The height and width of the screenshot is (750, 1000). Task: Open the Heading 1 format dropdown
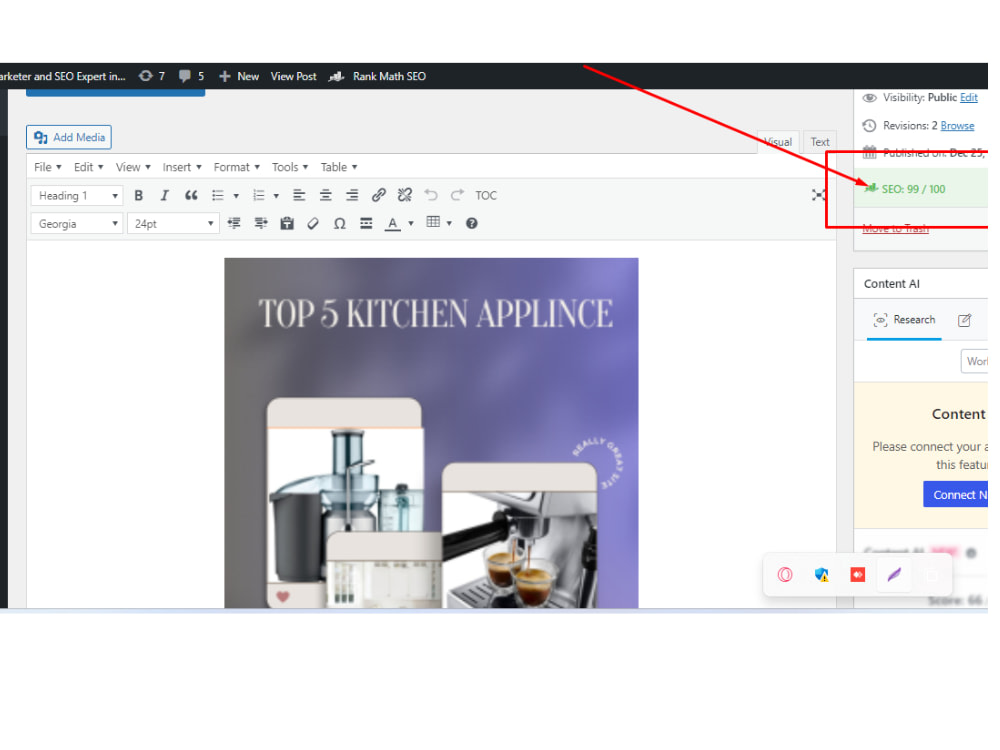point(77,196)
